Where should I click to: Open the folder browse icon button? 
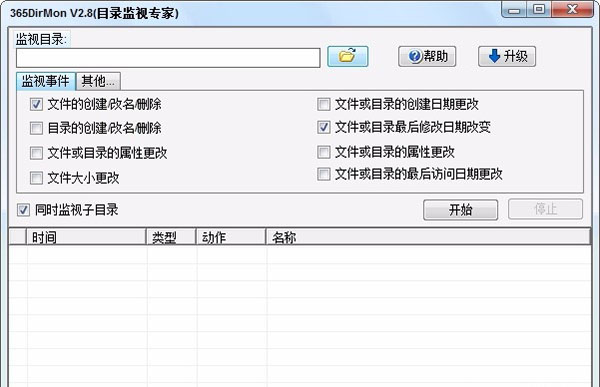(x=347, y=56)
